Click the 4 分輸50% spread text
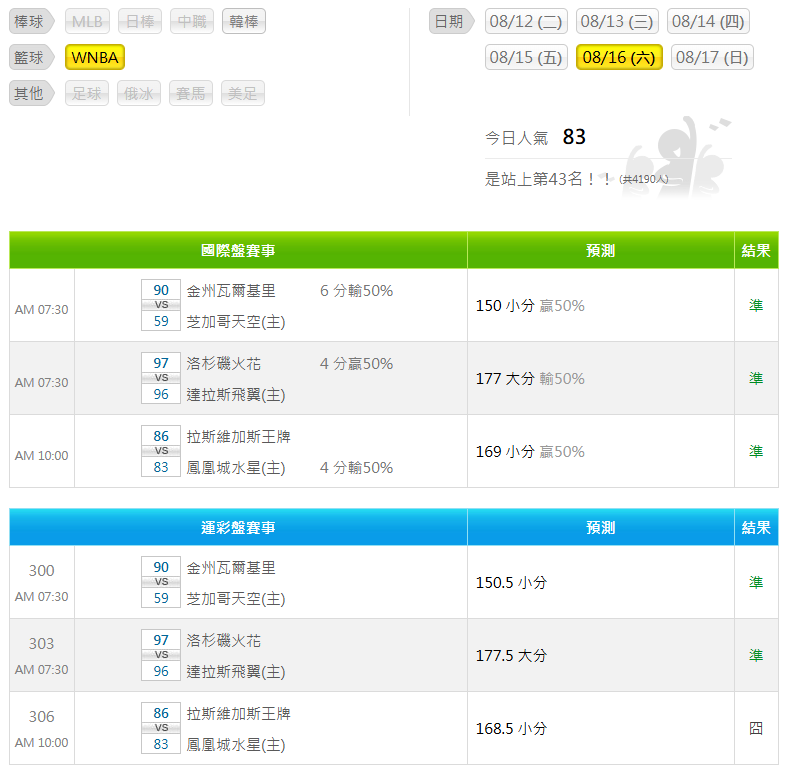This screenshot has height=769, width=786. [356, 468]
